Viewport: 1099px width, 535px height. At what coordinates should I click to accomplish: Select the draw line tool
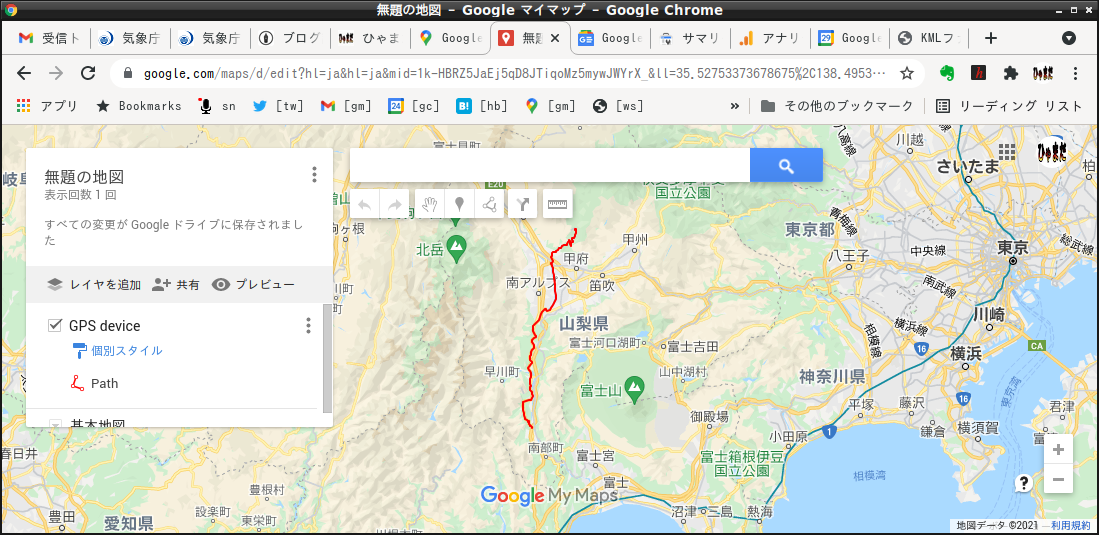[489, 205]
